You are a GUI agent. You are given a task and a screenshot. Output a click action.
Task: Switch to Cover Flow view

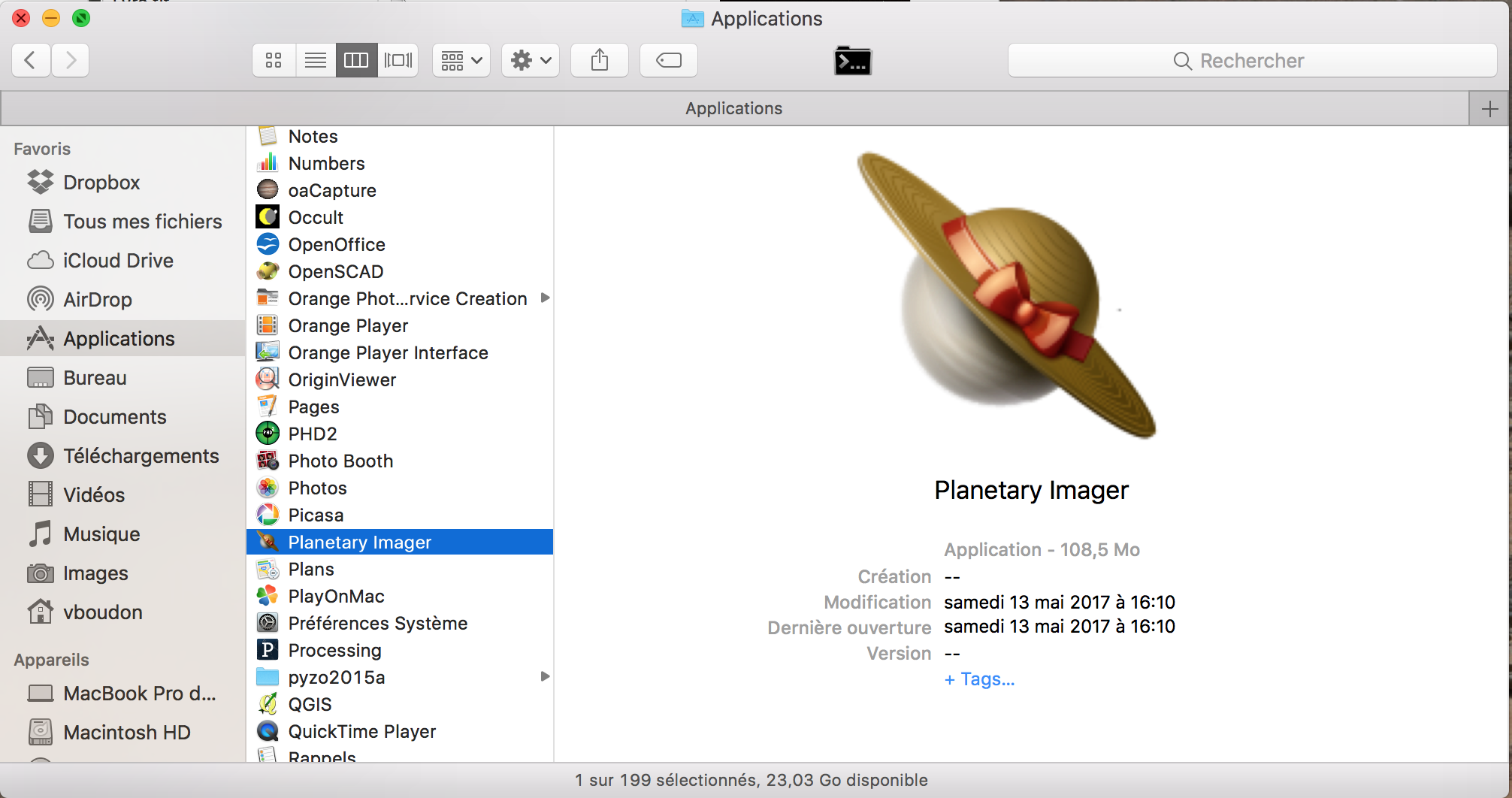(398, 60)
